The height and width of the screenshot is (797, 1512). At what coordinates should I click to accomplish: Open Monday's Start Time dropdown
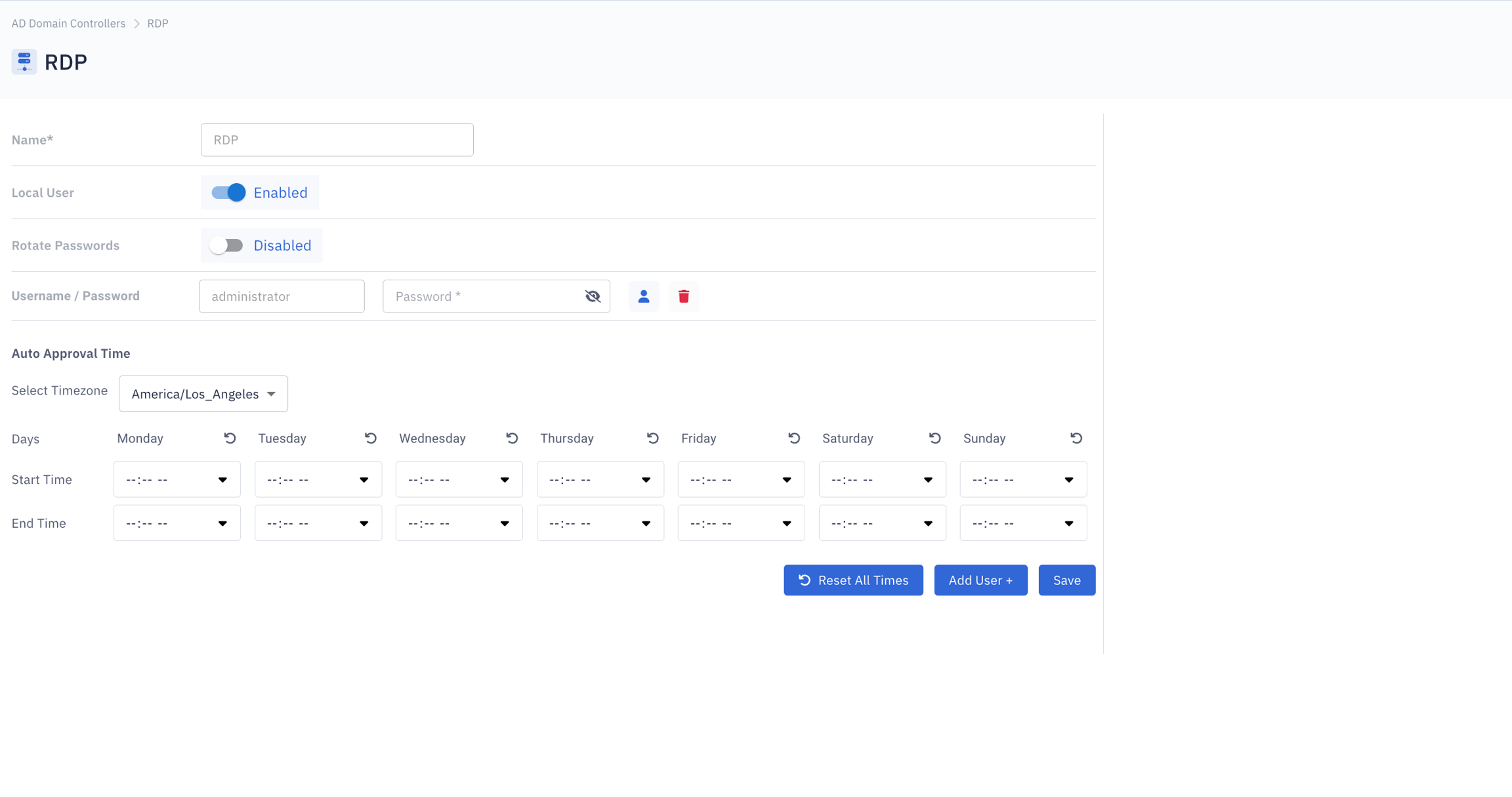pyautogui.click(x=177, y=480)
